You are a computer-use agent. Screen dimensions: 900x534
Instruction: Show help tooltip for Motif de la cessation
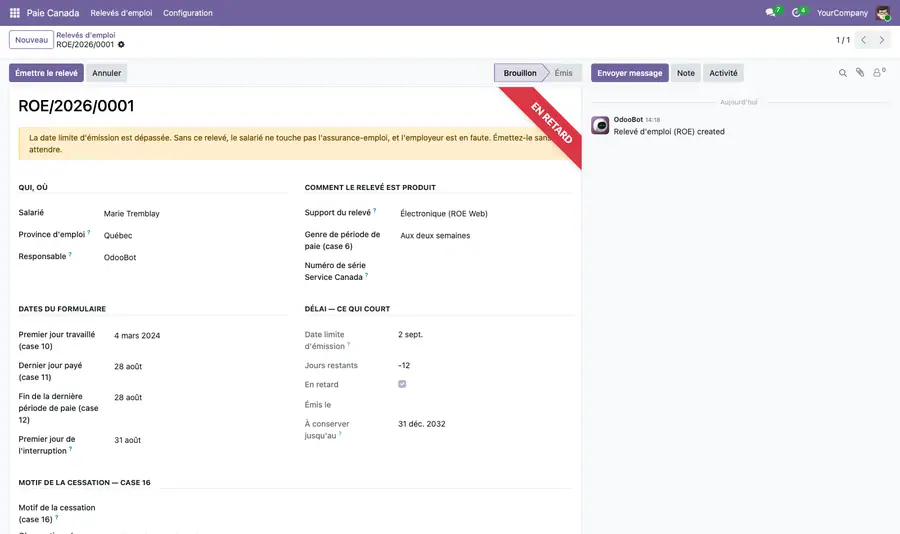[x=56, y=517]
